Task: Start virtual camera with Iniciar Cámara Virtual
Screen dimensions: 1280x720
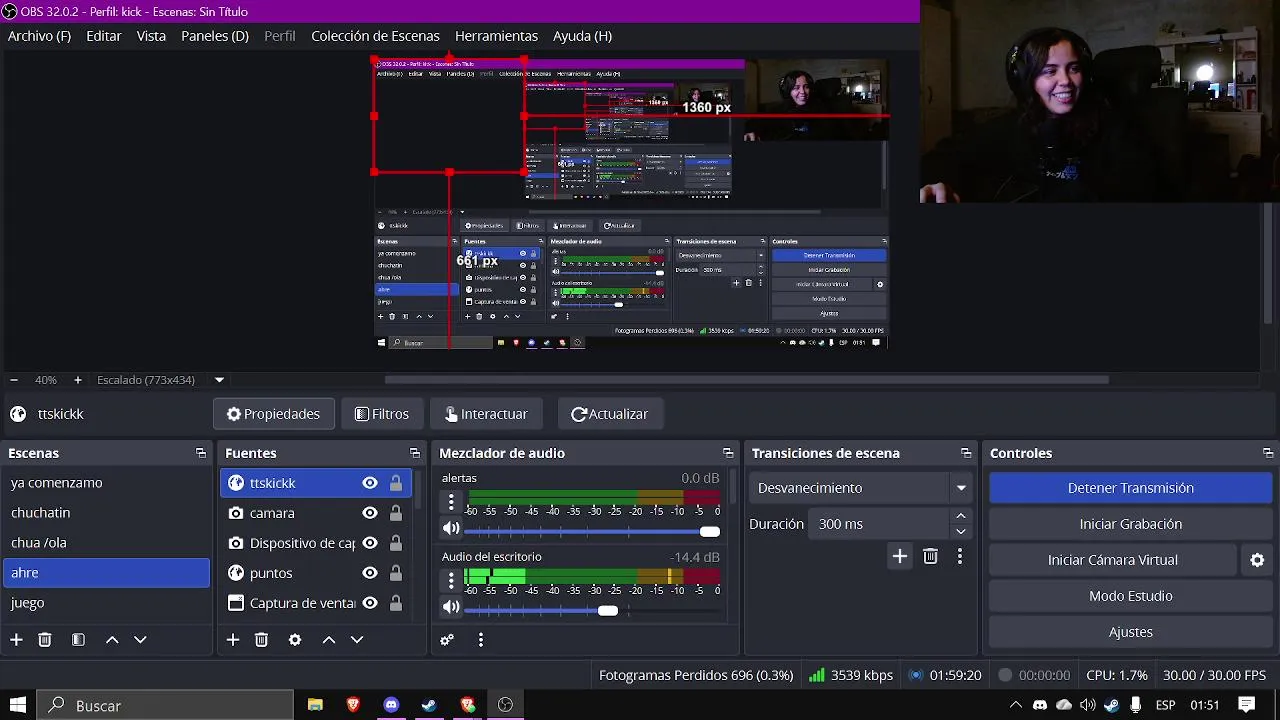Action: pyautogui.click(x=1113, y=560)
